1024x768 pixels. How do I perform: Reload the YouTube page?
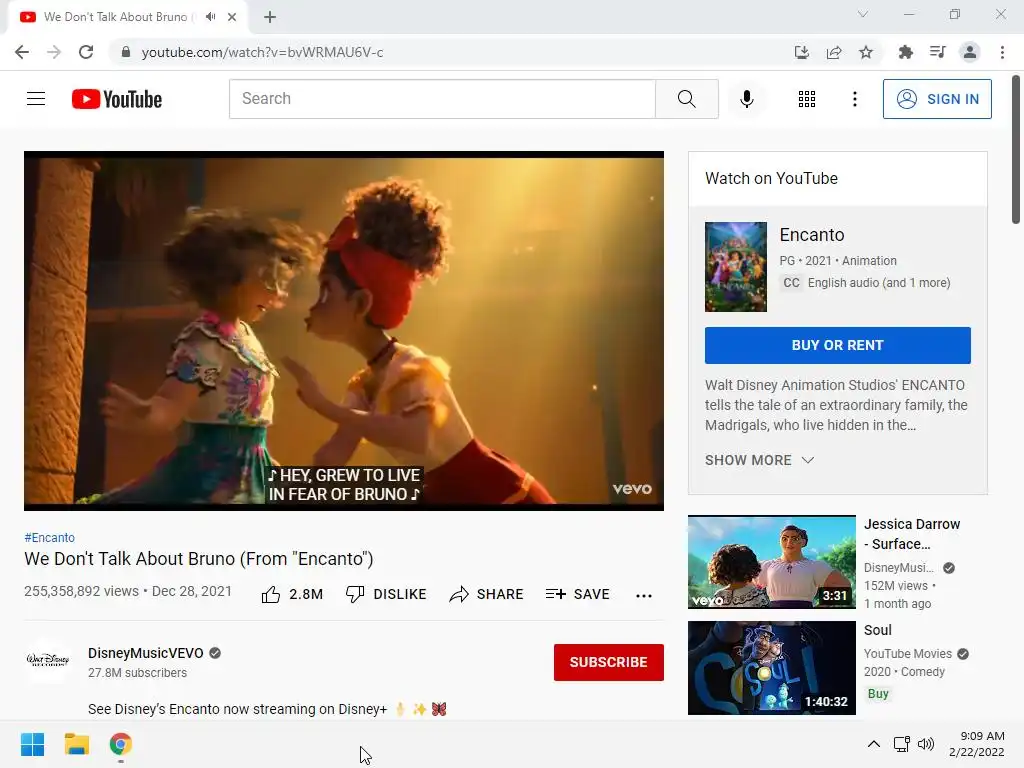click(86, 52)
